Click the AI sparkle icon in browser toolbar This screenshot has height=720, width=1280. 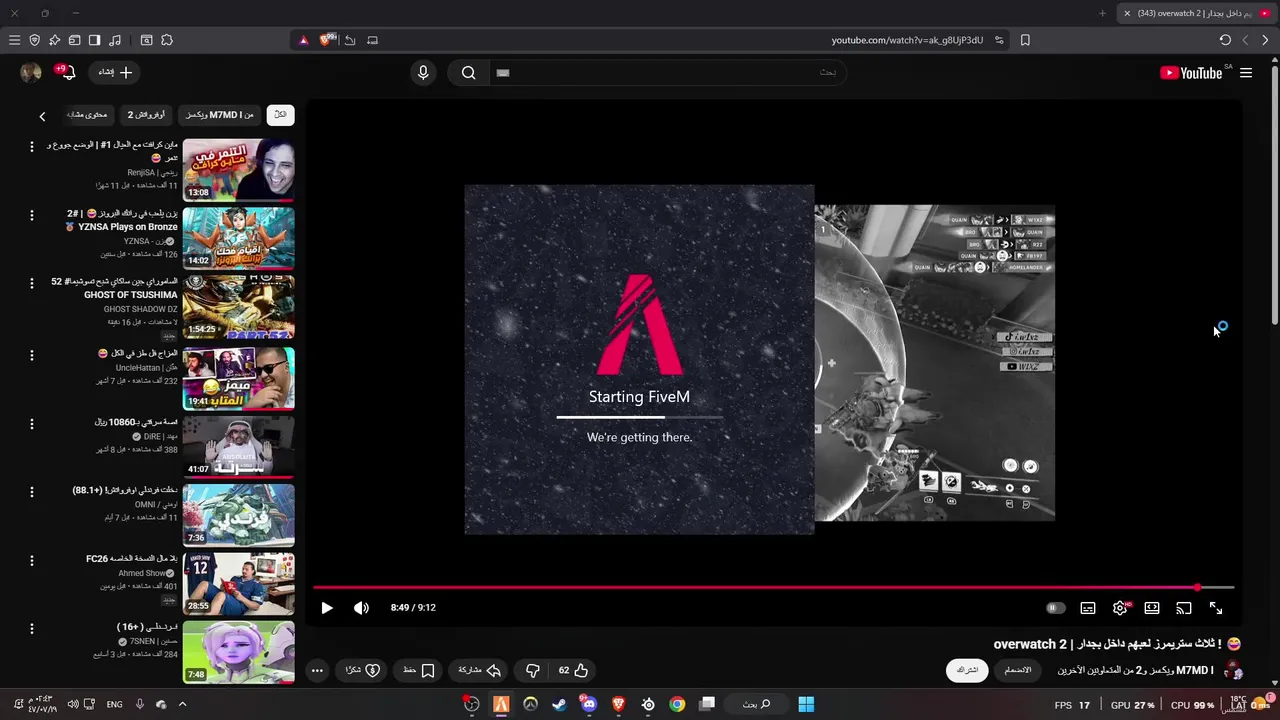54,40
